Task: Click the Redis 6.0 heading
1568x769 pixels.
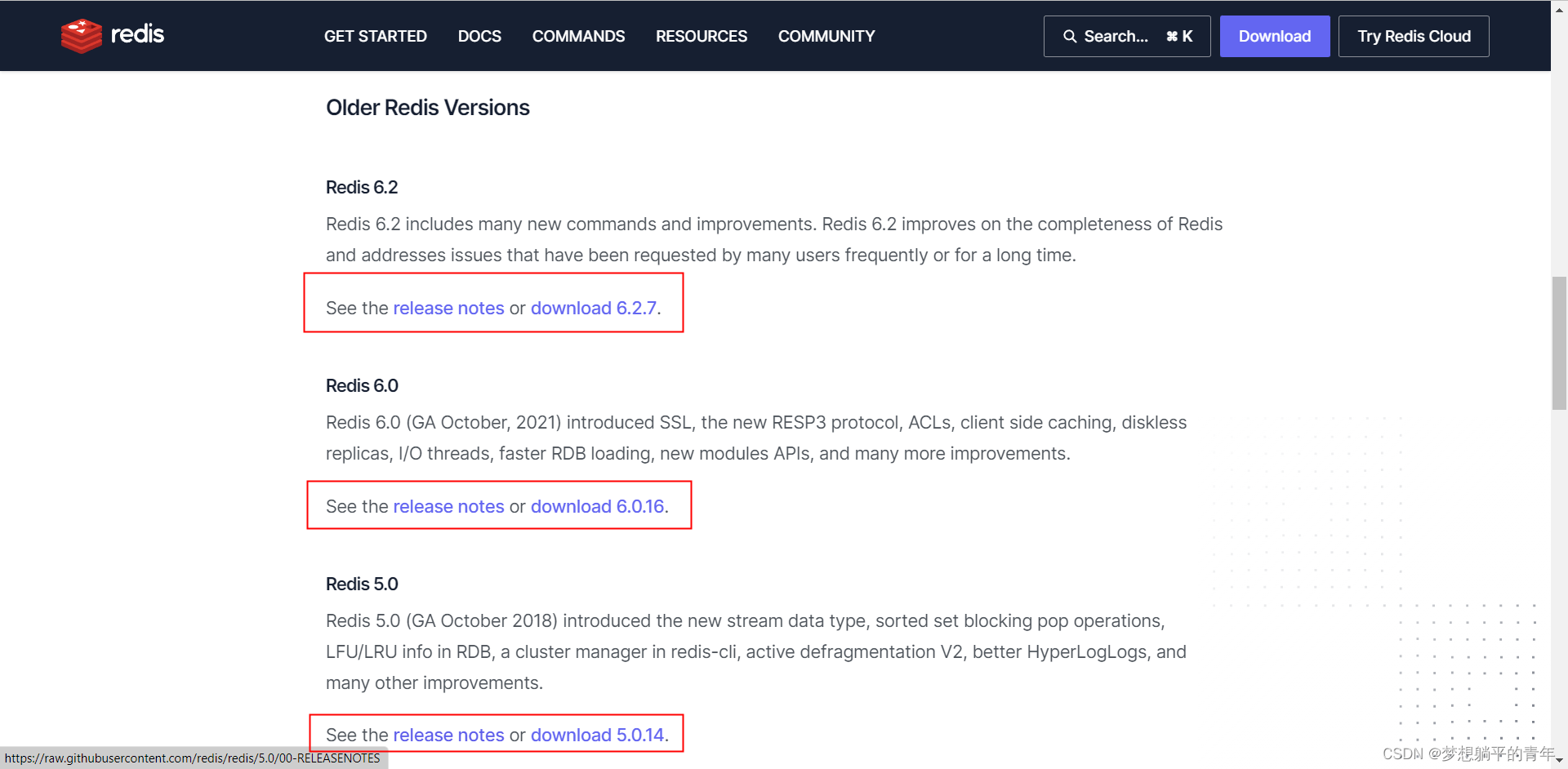Action: coord(362,386)
